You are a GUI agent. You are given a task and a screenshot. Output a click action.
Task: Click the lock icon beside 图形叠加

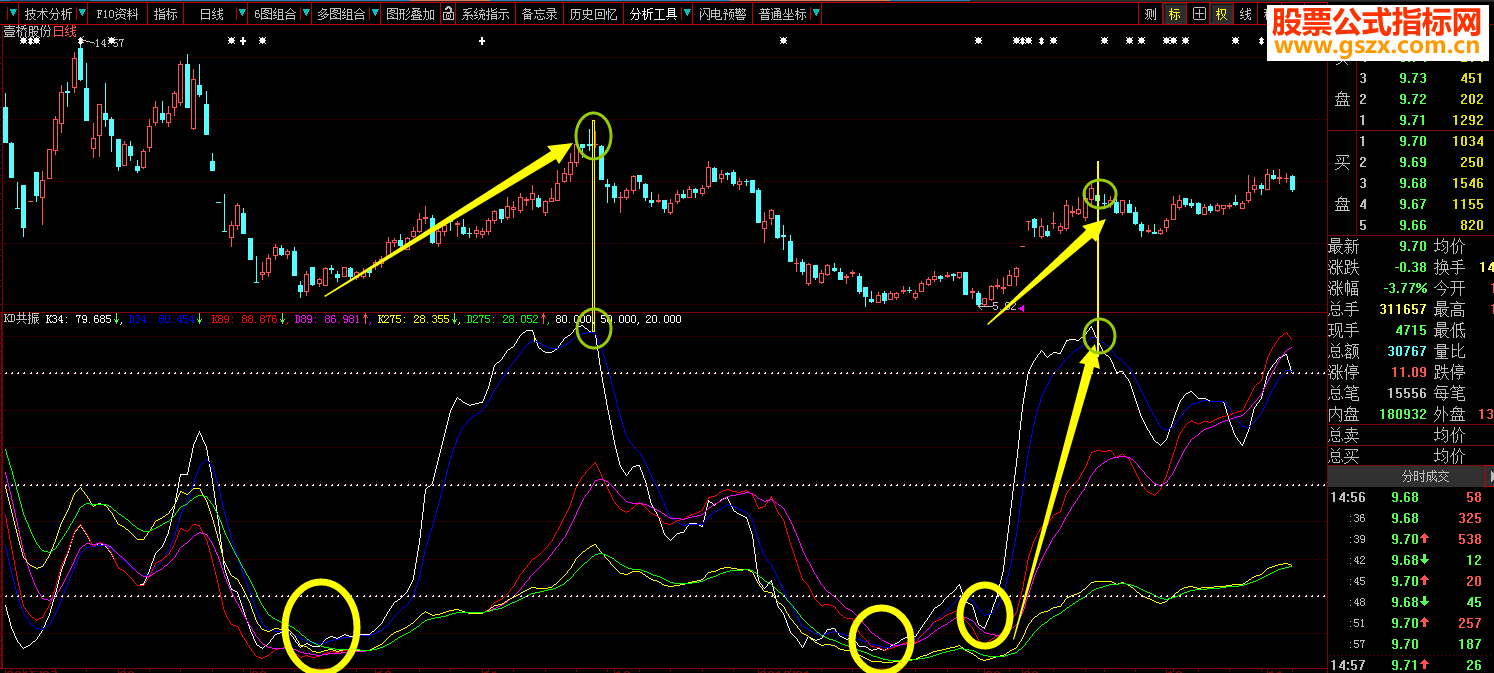449,14
